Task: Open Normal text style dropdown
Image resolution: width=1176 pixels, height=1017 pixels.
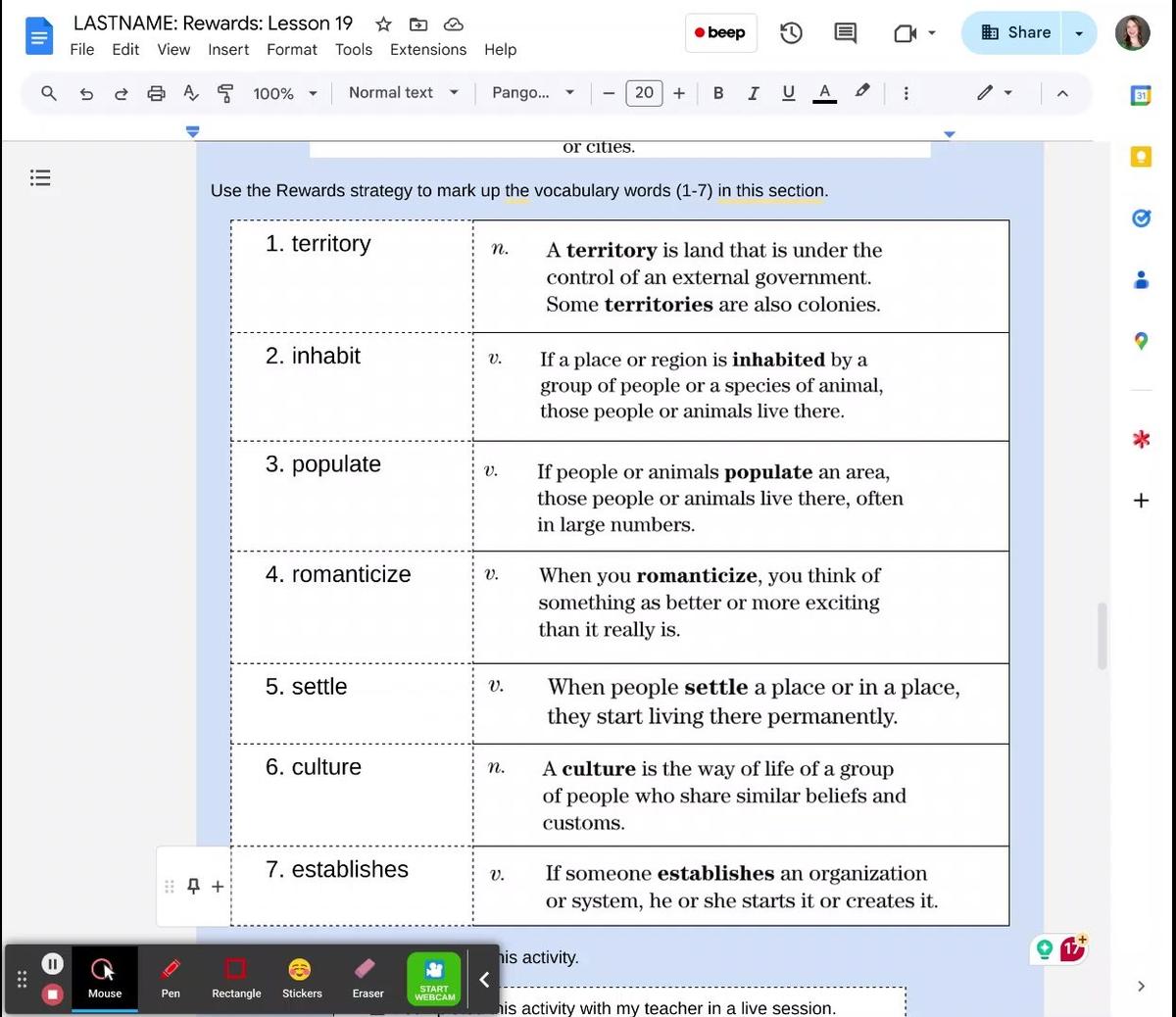Action: (x=404, y=93)
